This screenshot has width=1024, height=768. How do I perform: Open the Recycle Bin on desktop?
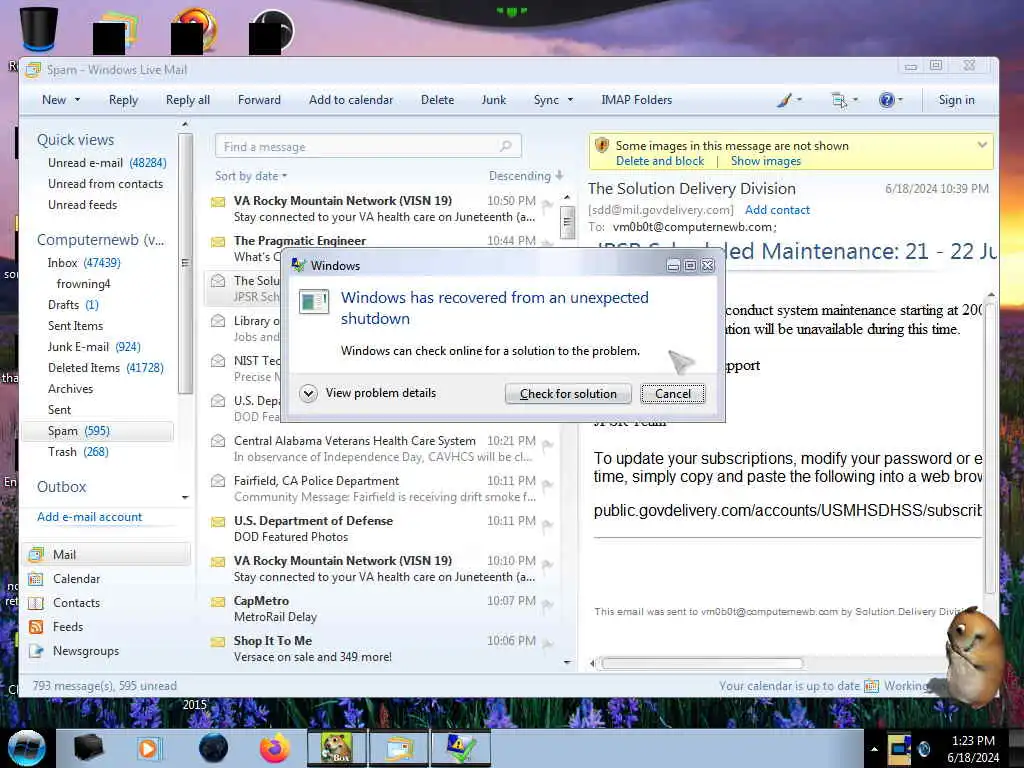39,29
